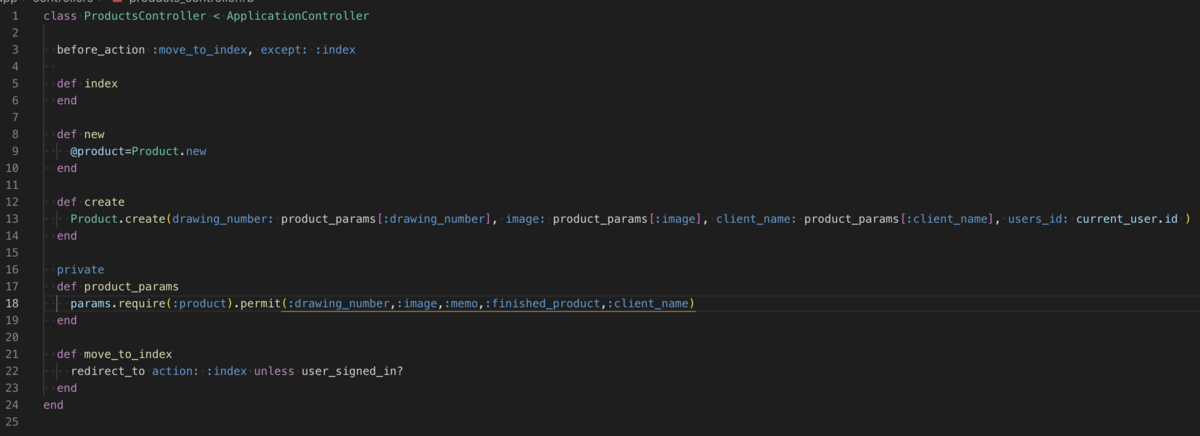Image resolution: width=1200 pixels, height=436 pixels.
Task: Click line number 5 in the gutter
Action: [x=15, y=84]
